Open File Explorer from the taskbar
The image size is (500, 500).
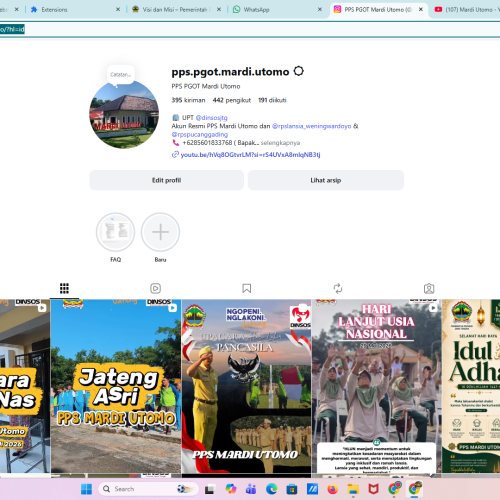pos(353,489)
